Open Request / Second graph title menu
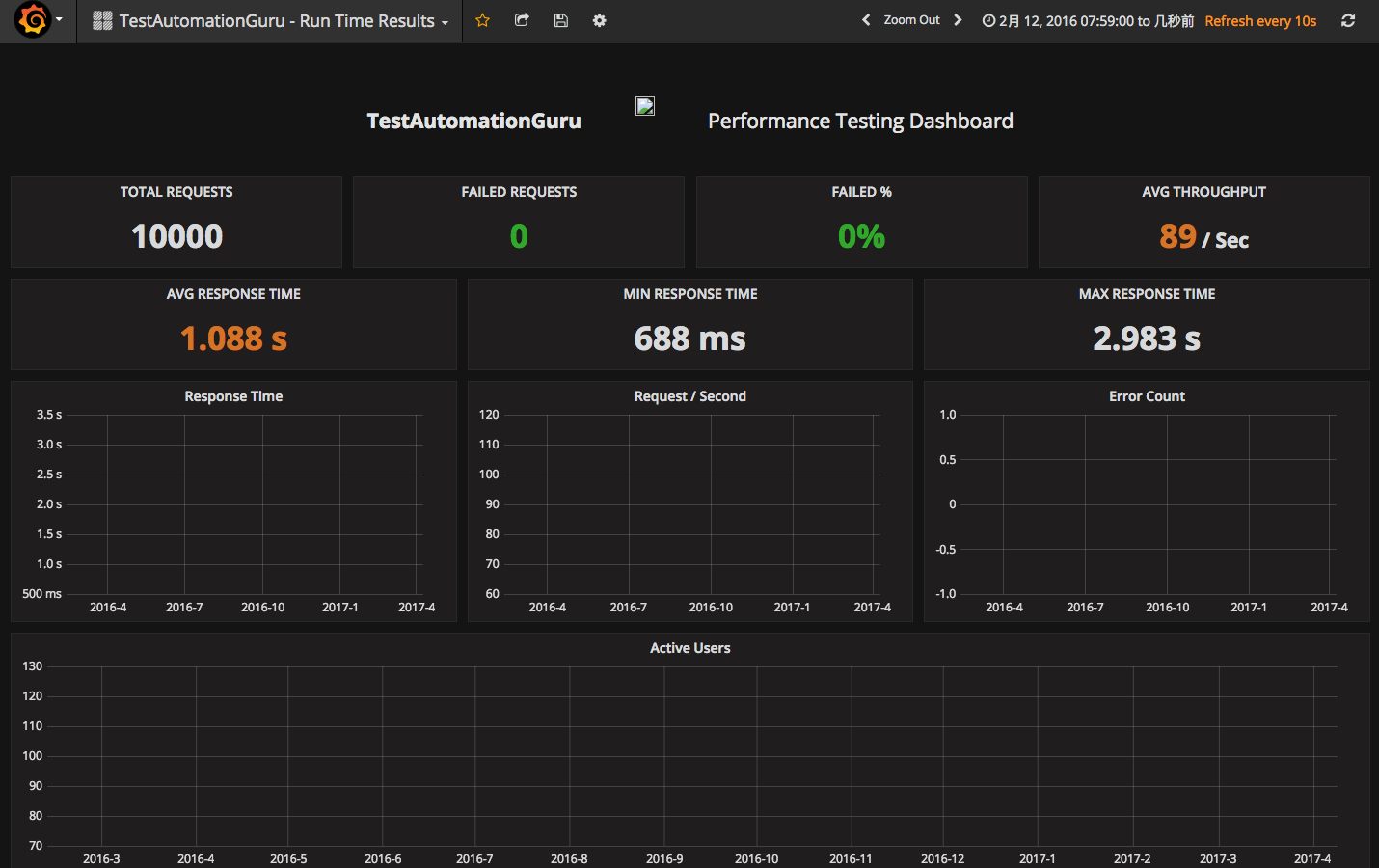 tap(690, 396)
